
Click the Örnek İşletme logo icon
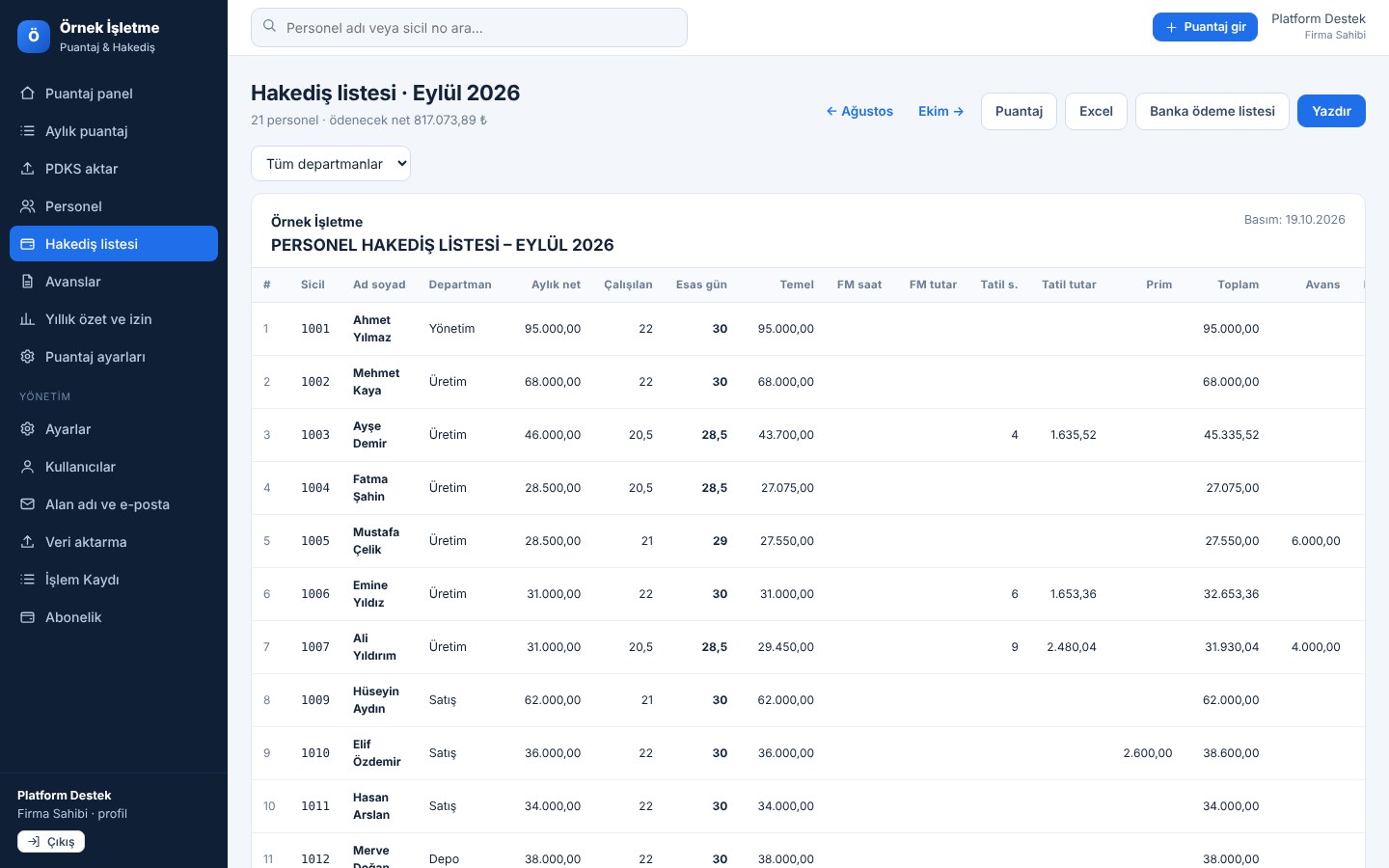pos(34,36)
